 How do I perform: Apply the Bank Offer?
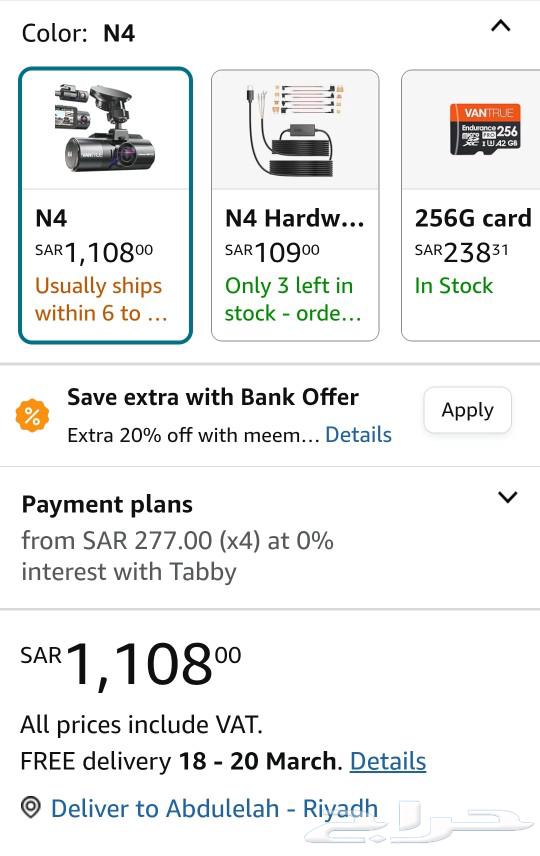[467, 410]
